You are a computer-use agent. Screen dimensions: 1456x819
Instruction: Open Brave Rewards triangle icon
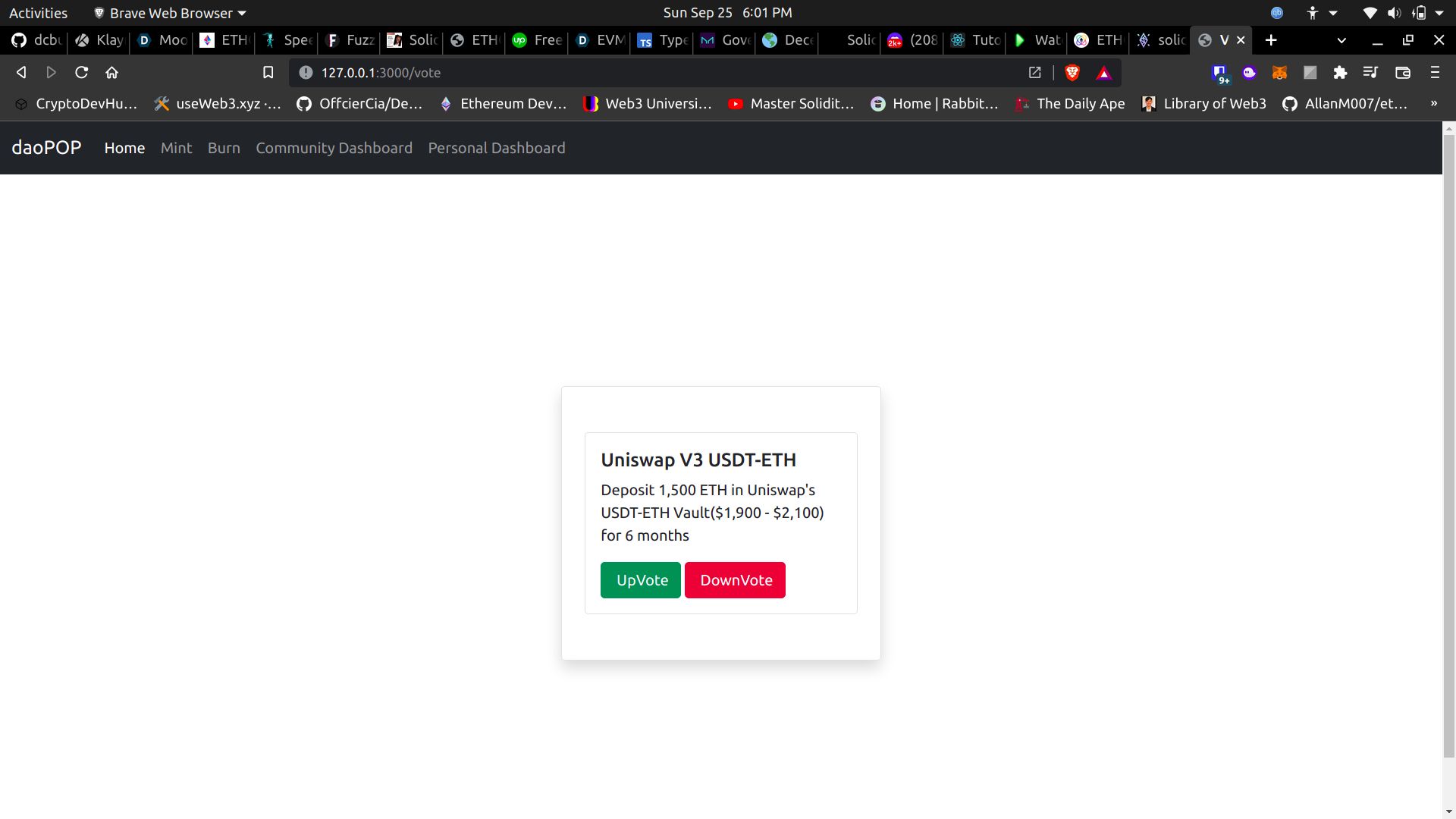tap(1104, 72)
